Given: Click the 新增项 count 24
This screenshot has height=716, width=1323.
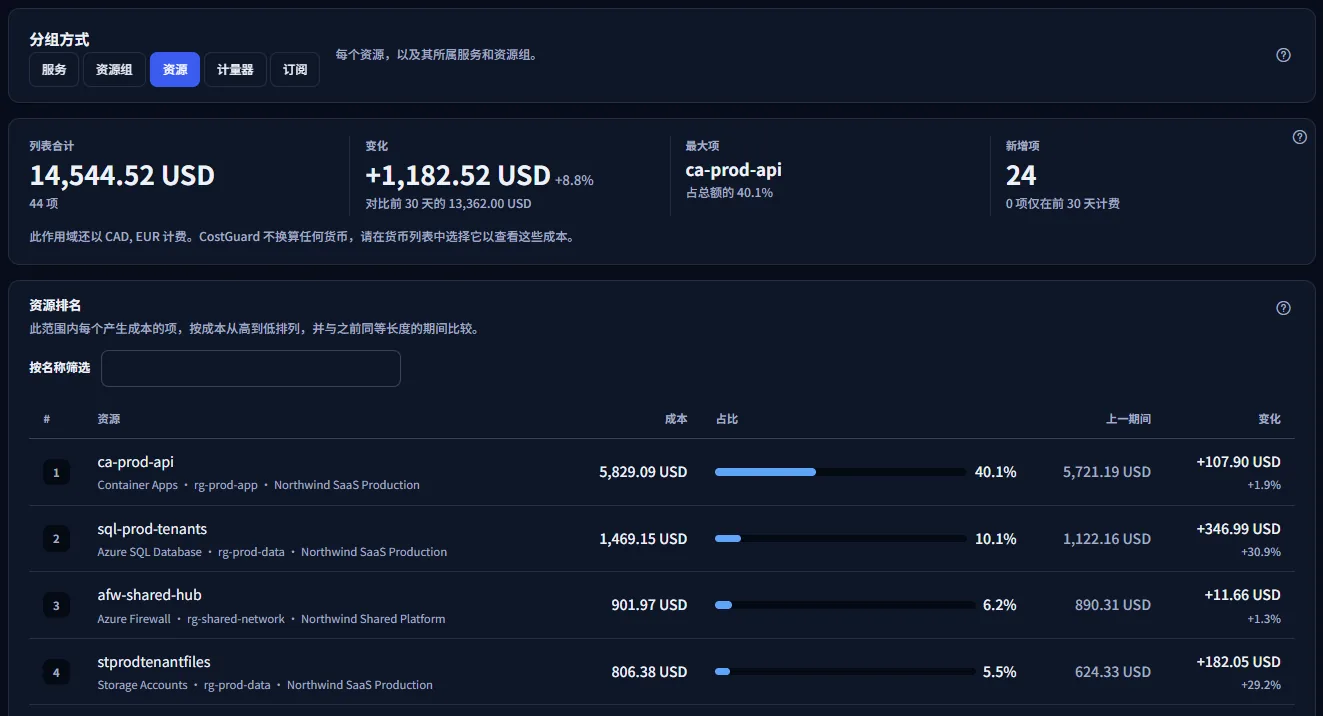Looking at the screenshot, I should 1021,176.
